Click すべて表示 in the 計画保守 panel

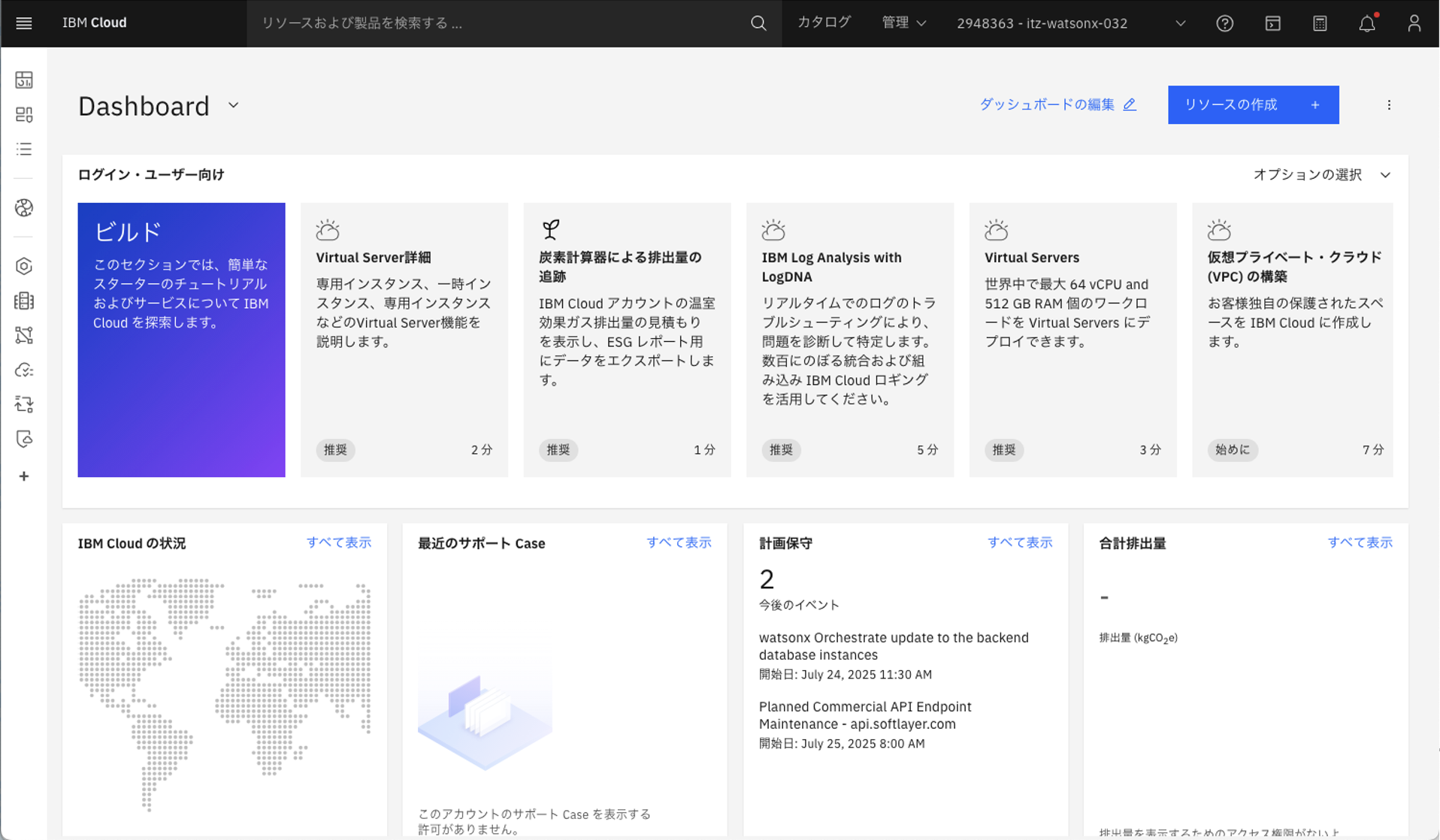[x=1019, y=542]
